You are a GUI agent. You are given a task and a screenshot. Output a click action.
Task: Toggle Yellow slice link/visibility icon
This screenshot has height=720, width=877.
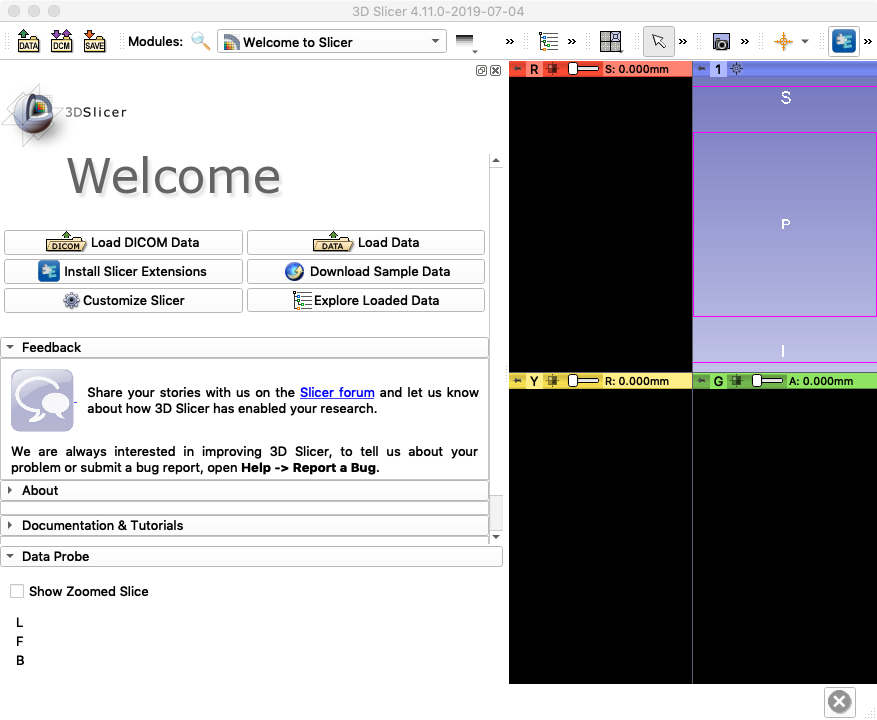pos(553,381)
